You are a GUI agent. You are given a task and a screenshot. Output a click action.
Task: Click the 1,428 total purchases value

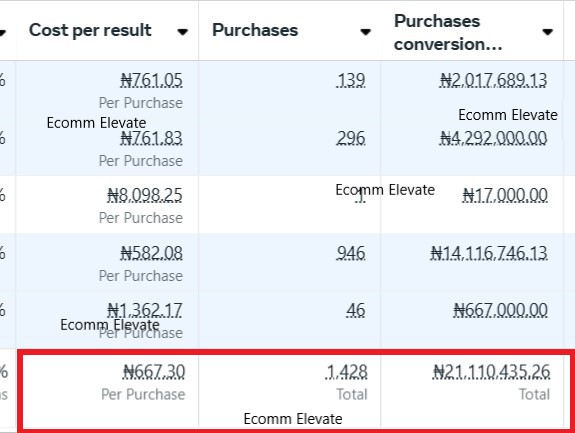[347, 372]
